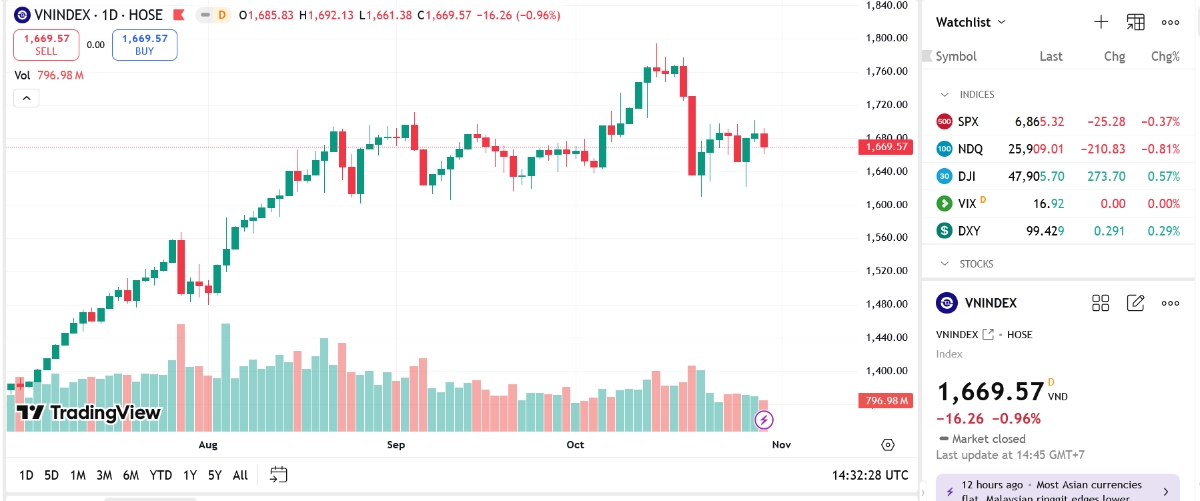Click the red flag next to VNINDEX
The width and height of the screenshot is (1200, 501).
pos(178,15)
